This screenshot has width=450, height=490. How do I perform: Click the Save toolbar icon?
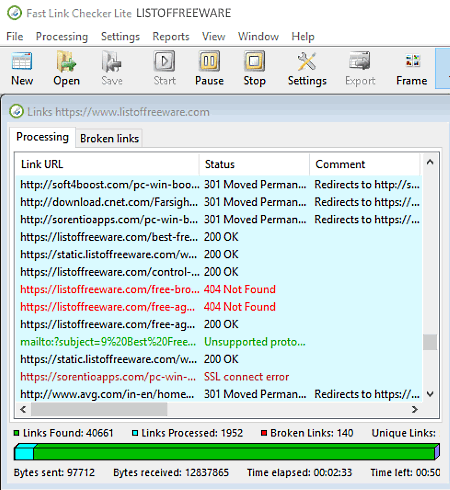pos(112,62)
